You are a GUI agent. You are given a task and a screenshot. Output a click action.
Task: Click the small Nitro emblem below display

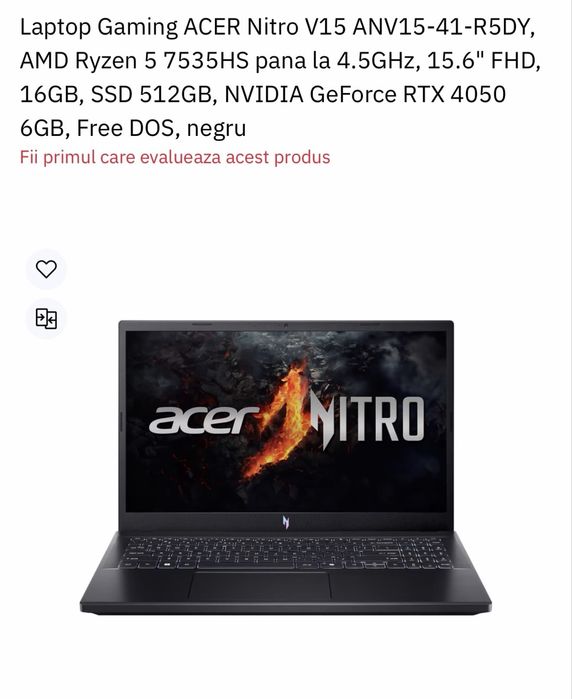286,522
